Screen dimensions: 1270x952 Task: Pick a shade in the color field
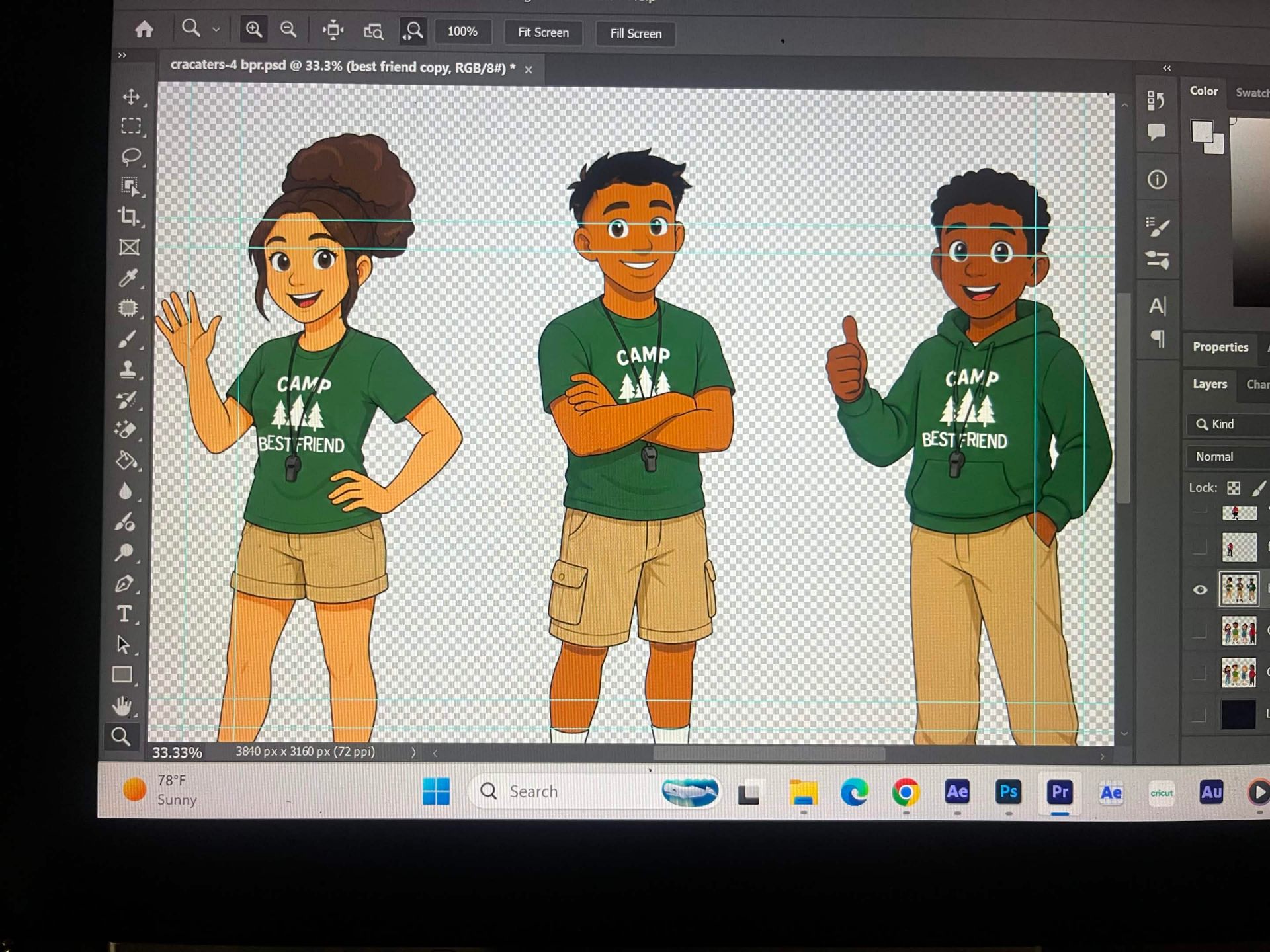(1251, 212)
